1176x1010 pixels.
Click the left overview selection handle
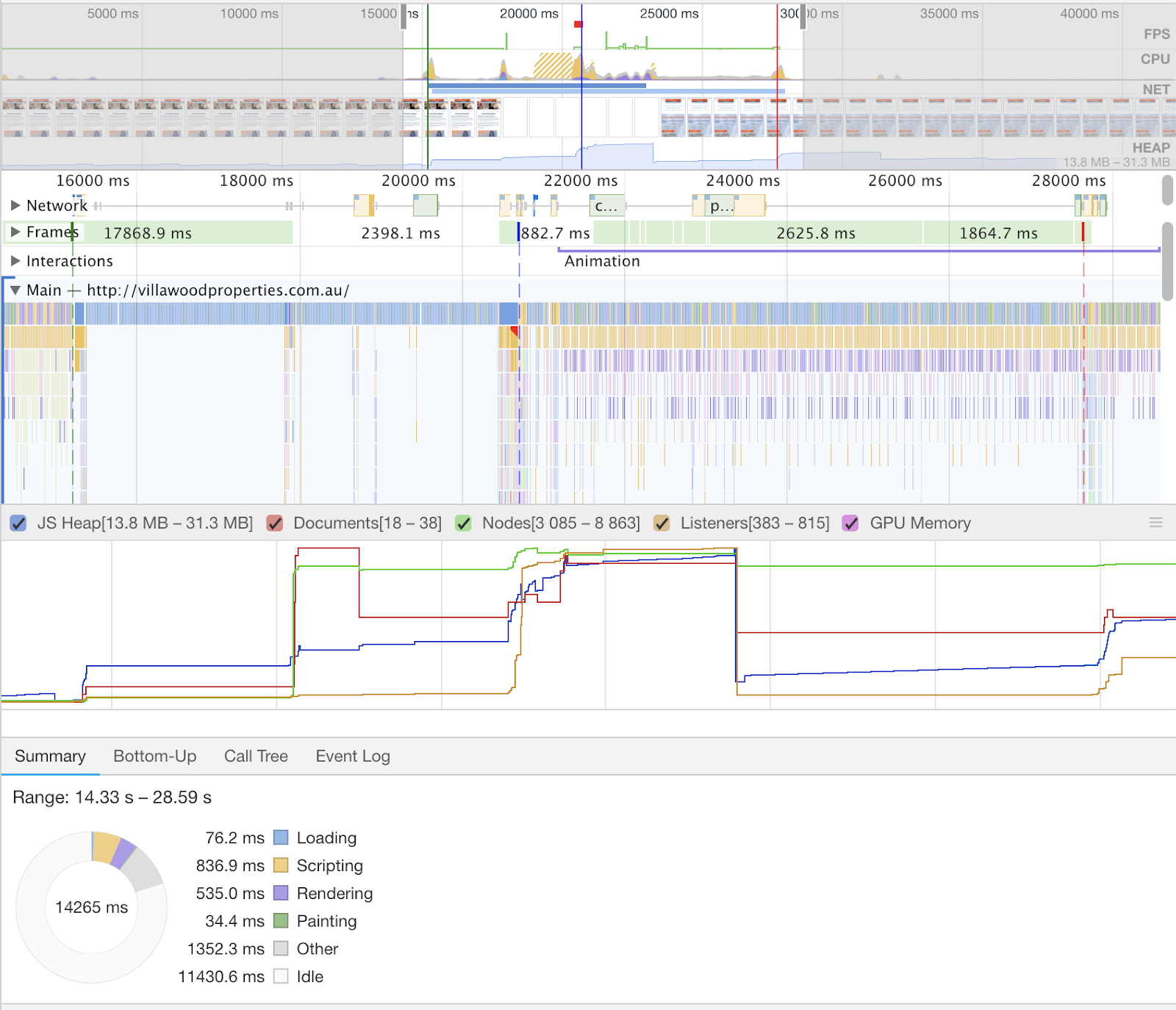click(x=404, y=16)
